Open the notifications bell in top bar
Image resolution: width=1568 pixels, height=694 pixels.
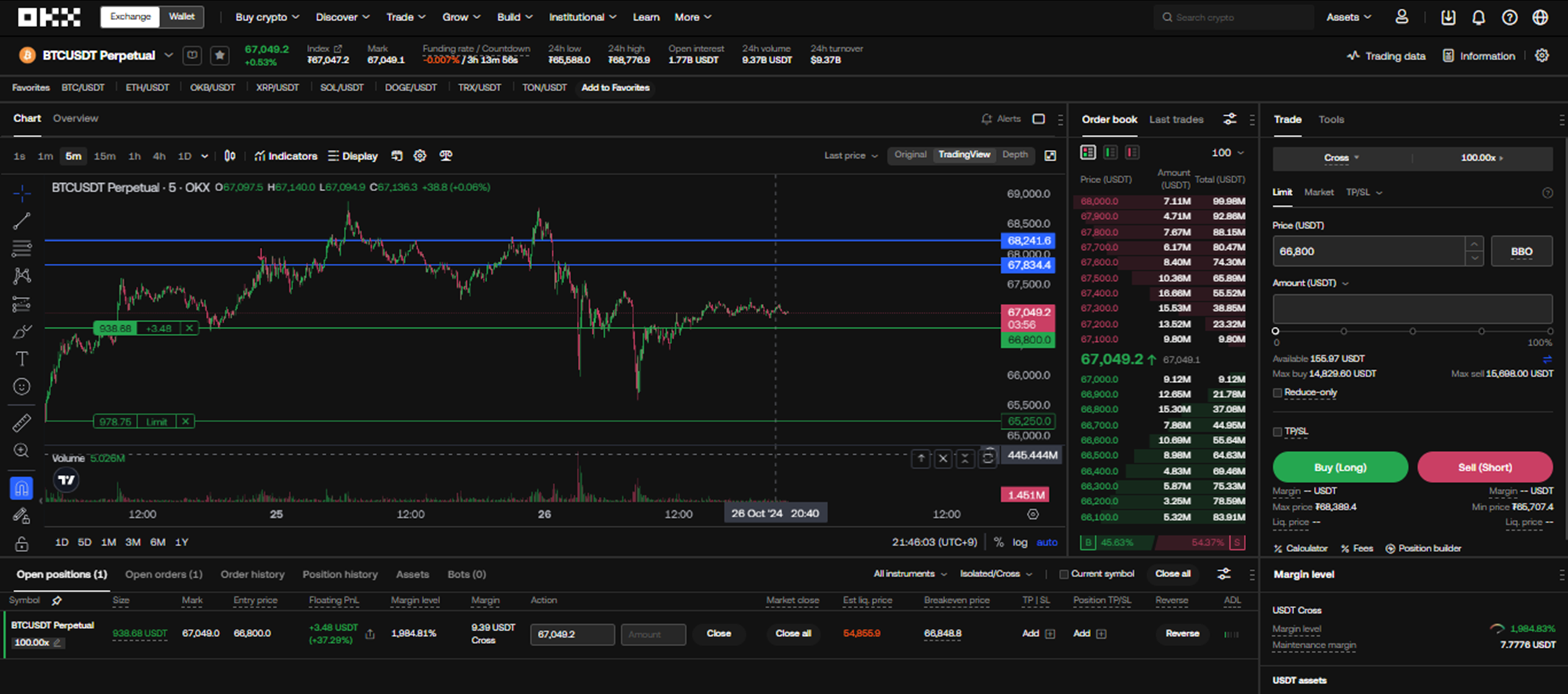tap(1478, 17)
